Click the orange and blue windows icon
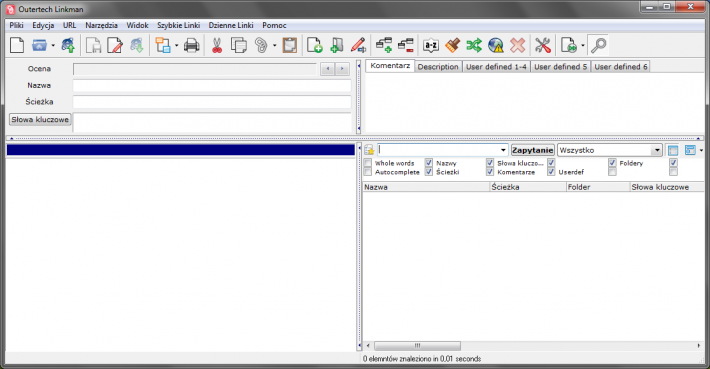The width and height of the screenshot is (710, 369). coord(163,45)
